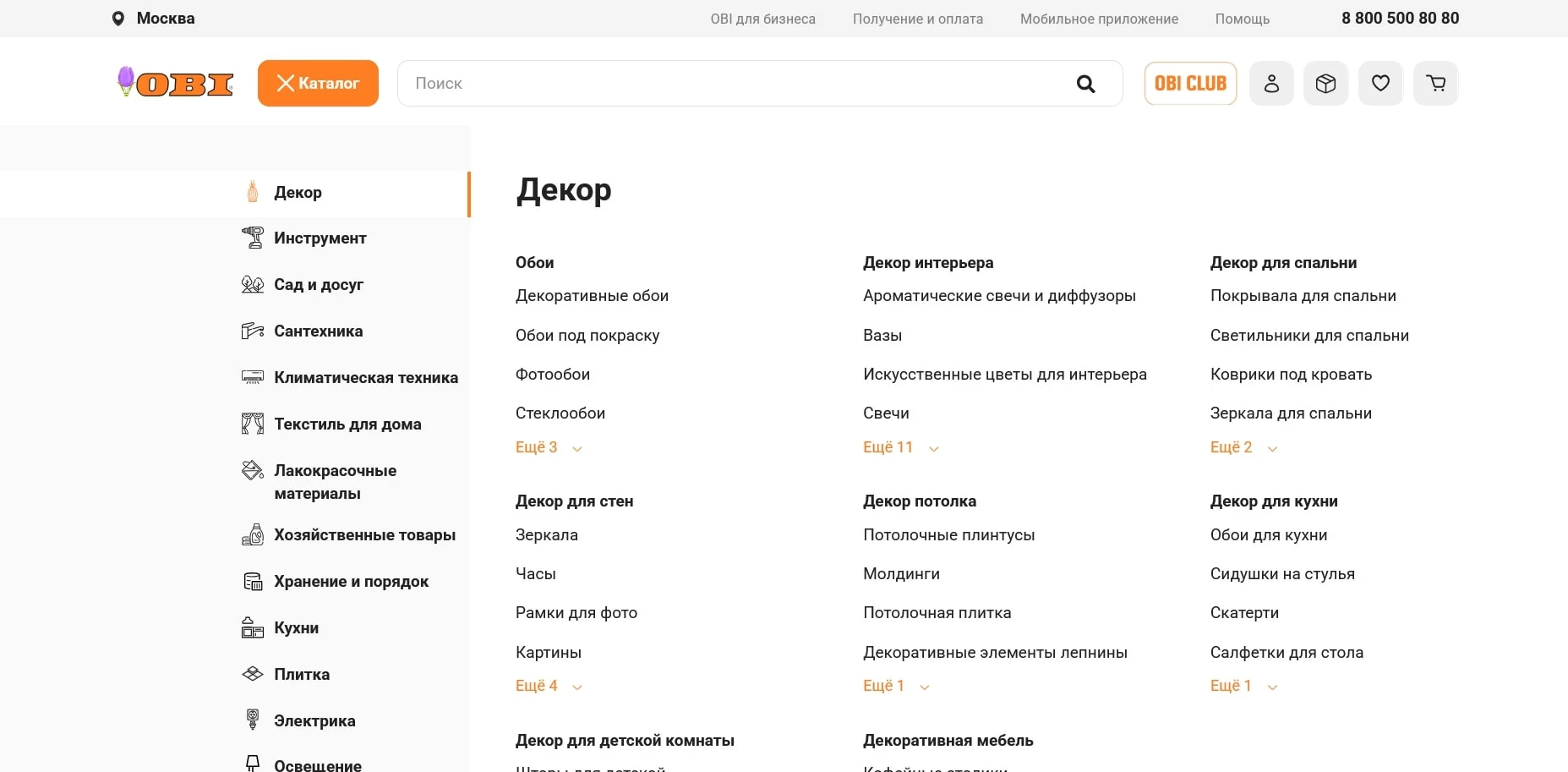Open the OBI CLUB button
The height and width of the screenshot is (772, 1568).
1190,84
